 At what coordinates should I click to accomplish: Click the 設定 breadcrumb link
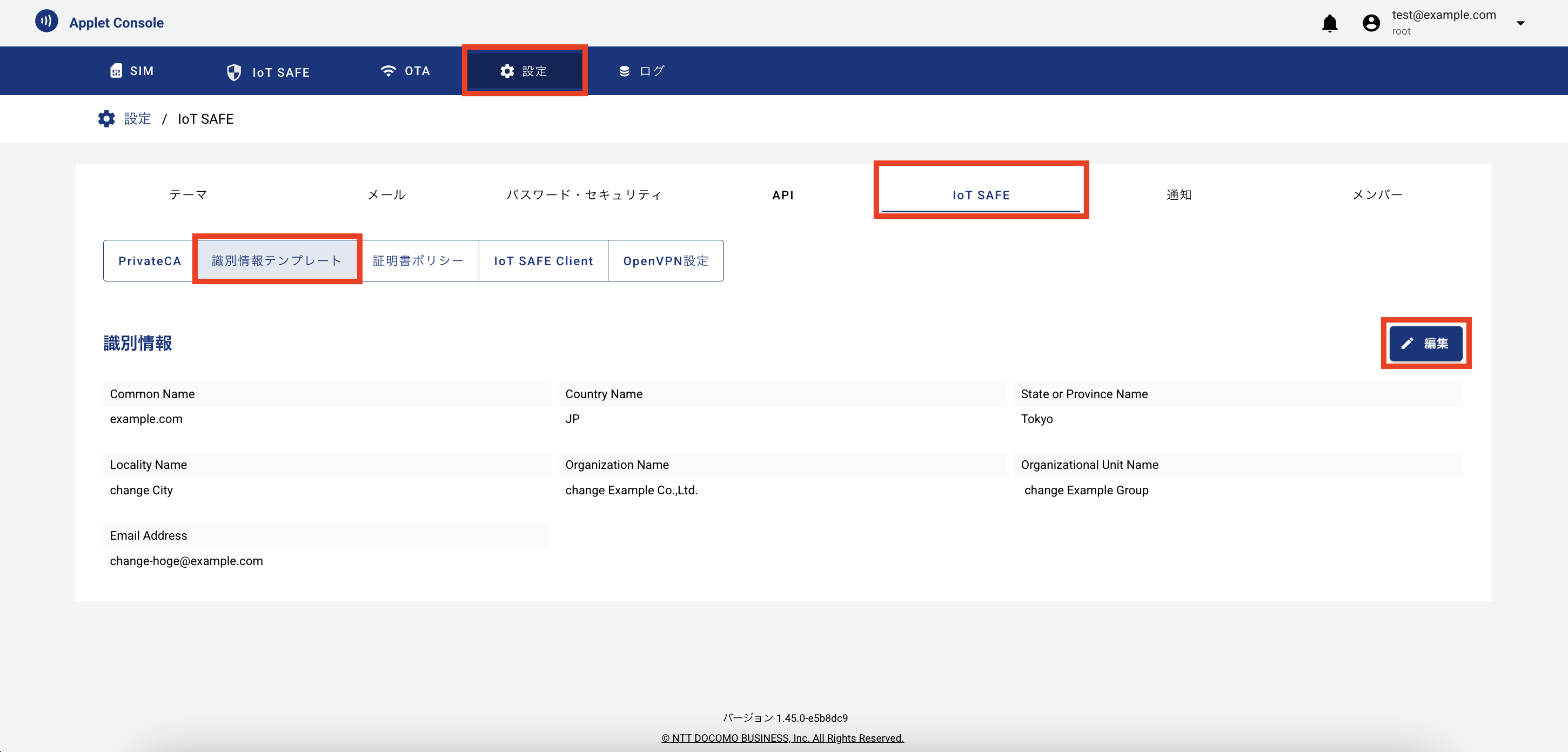pos(138,119)
